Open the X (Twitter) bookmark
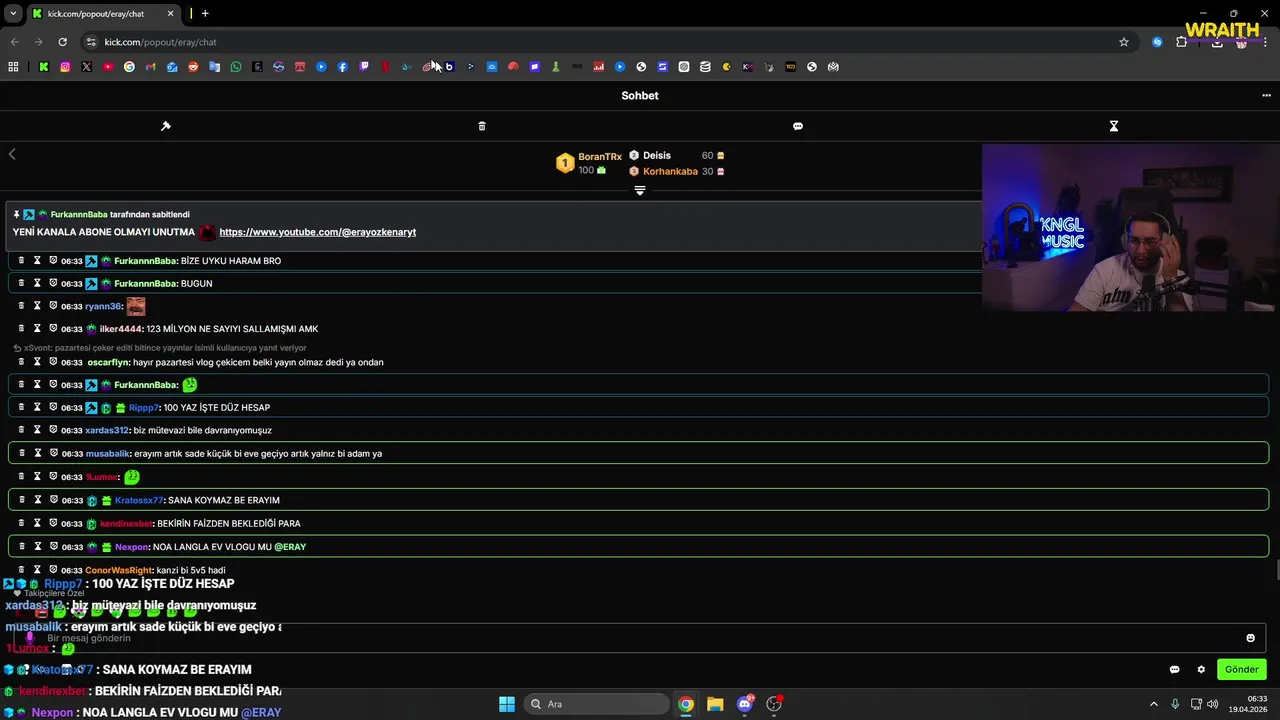This screenshot has height=720, width=1280. [86, 67]
